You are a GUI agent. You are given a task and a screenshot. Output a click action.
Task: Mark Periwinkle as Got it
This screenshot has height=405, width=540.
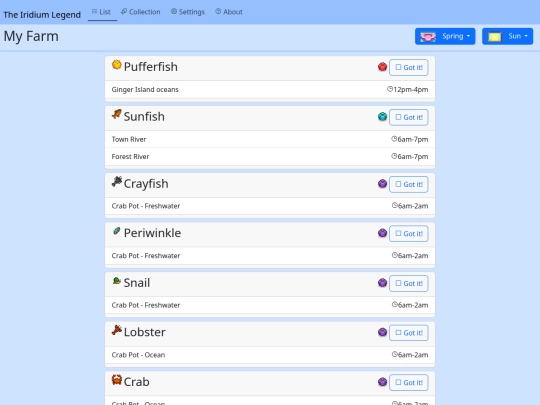(x=409, y=234)
